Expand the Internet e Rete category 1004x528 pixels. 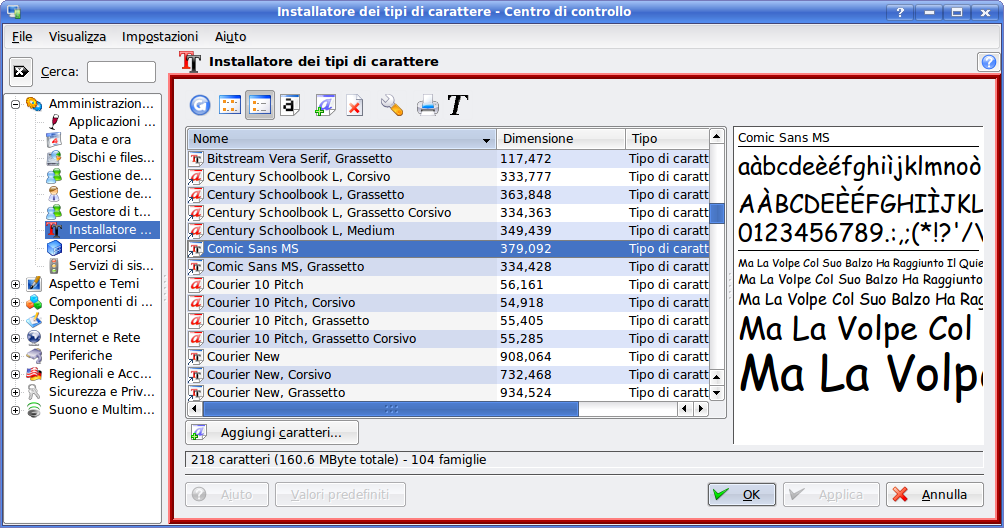click(x=16, y=338)
